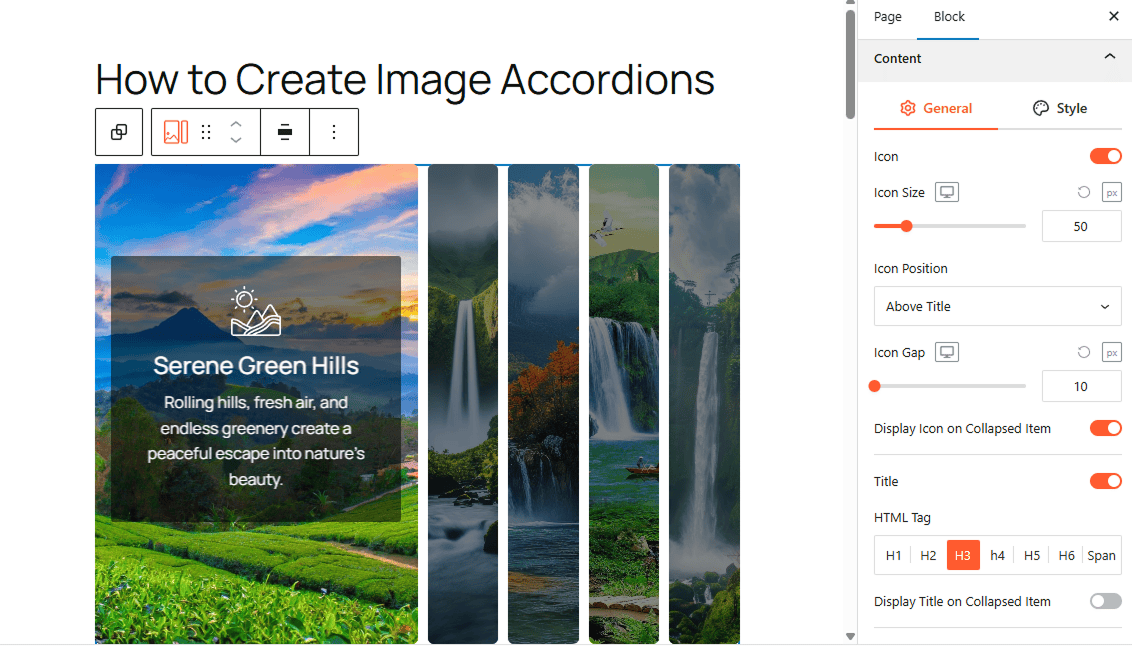Click the px unit selector for Icon Size
The height and width of the screenshot is (649, 1132).
[x=1111, y=192]
